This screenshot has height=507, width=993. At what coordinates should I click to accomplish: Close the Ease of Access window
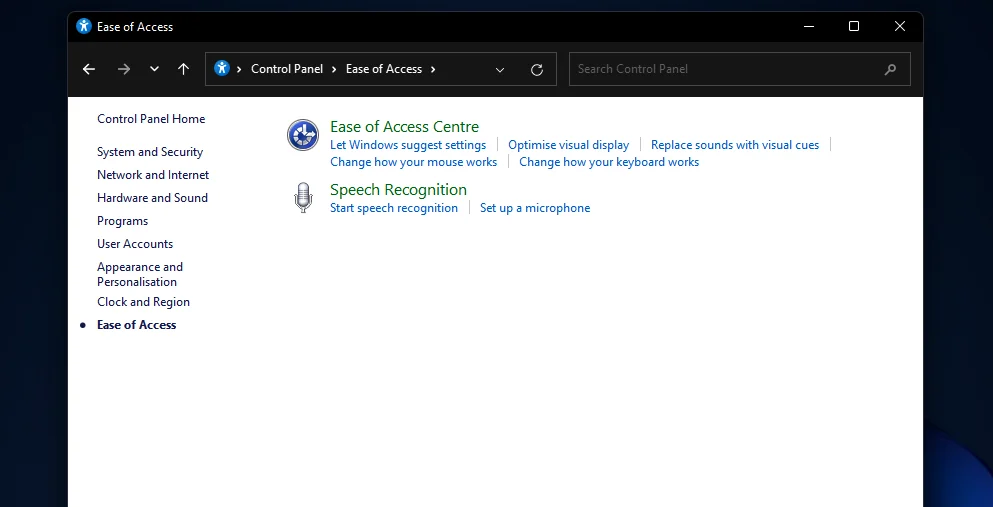click(x=900, y=26)
